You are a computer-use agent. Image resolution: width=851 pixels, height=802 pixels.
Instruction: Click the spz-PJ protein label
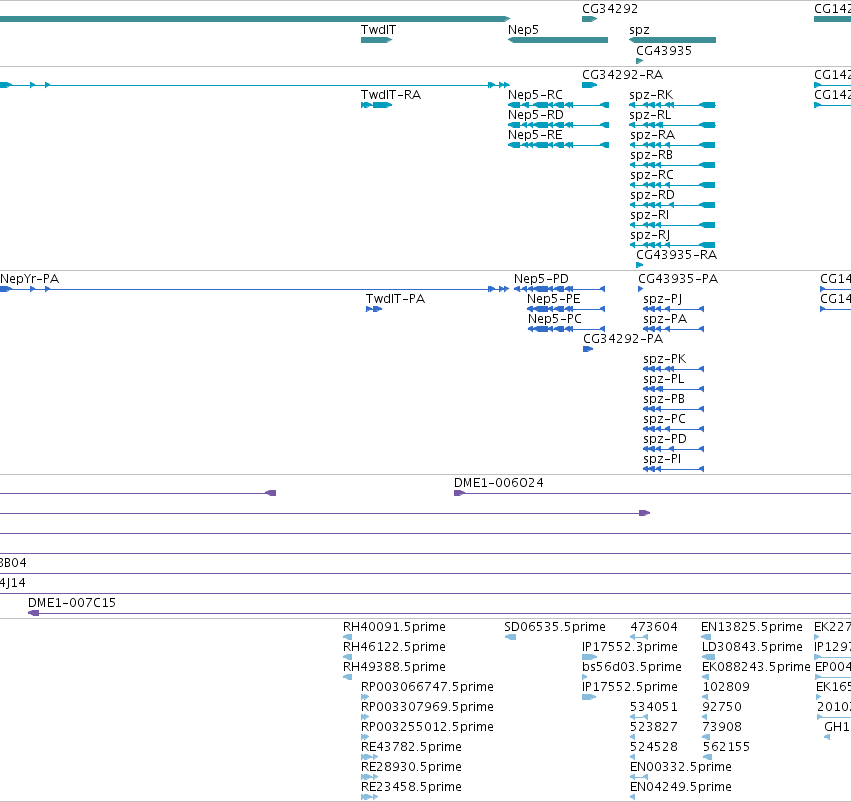pos(663,299)
